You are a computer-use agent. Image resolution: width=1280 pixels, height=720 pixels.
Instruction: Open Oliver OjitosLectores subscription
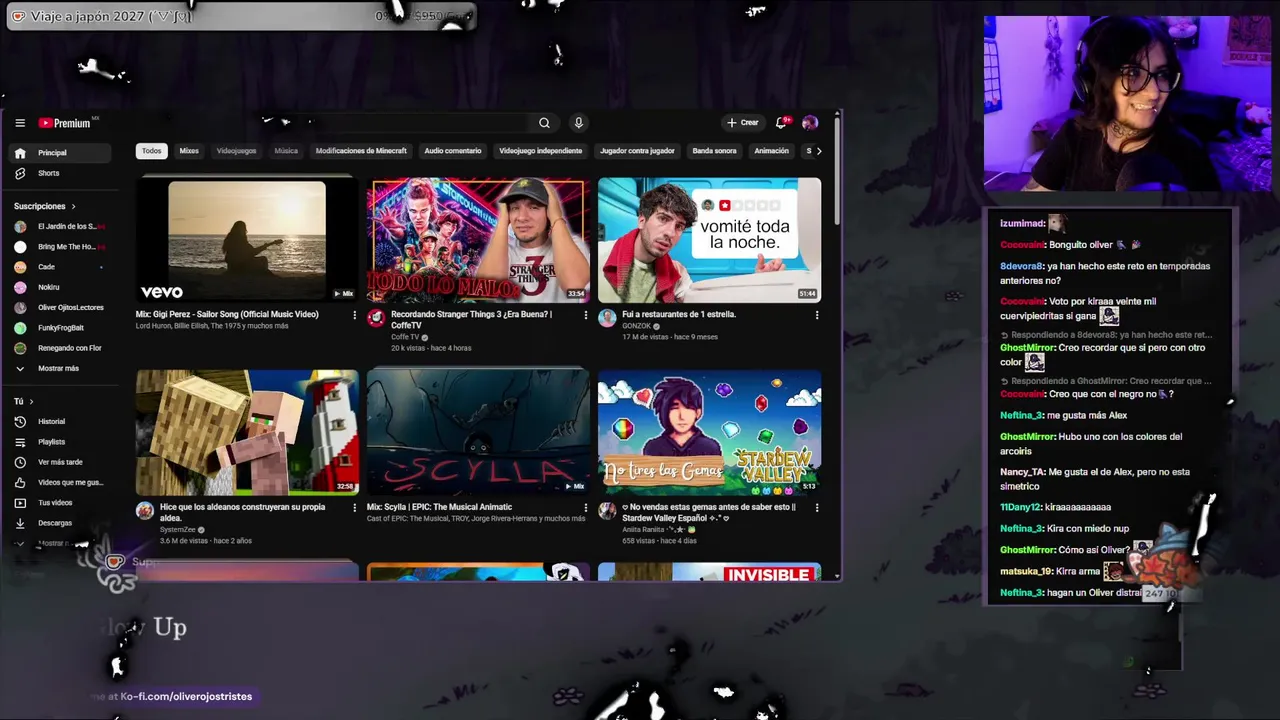pos(62,308)
